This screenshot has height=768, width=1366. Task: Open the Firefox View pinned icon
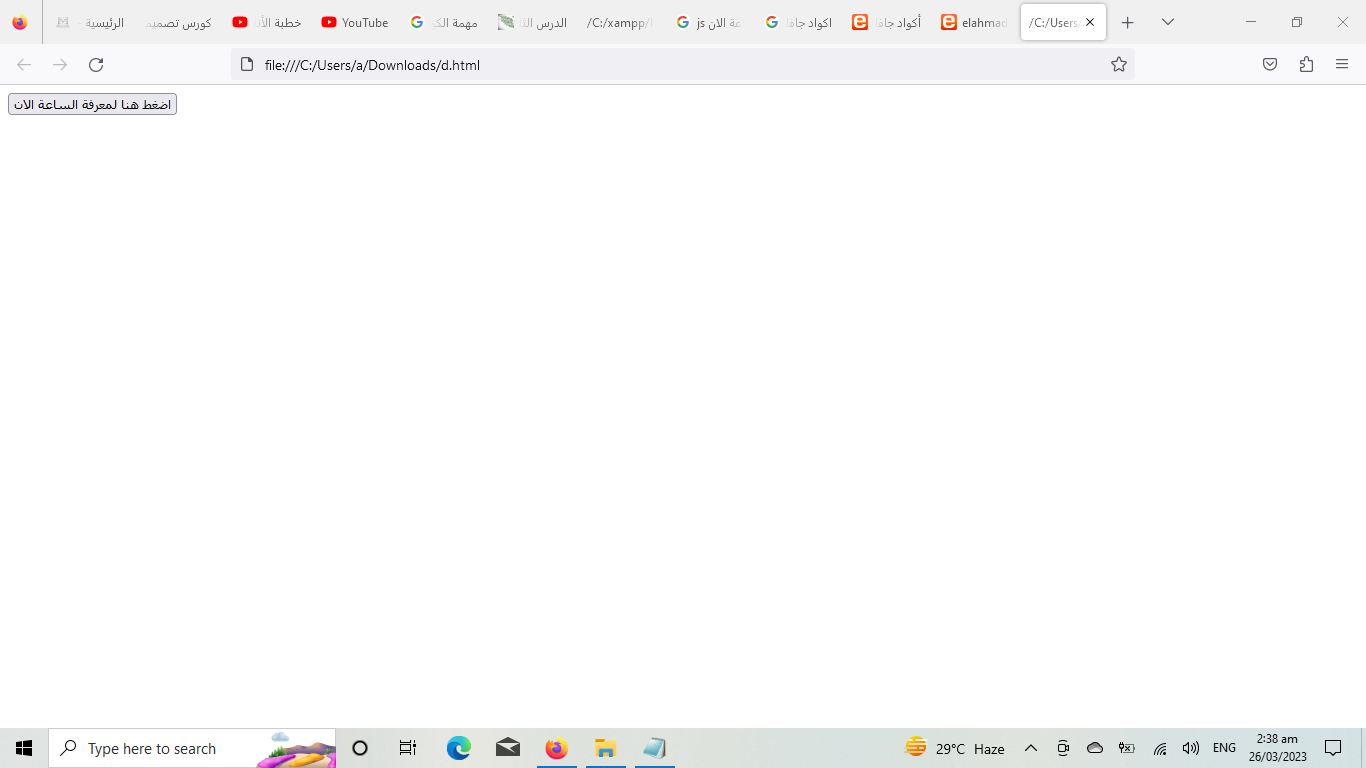[x=20, y=22]
